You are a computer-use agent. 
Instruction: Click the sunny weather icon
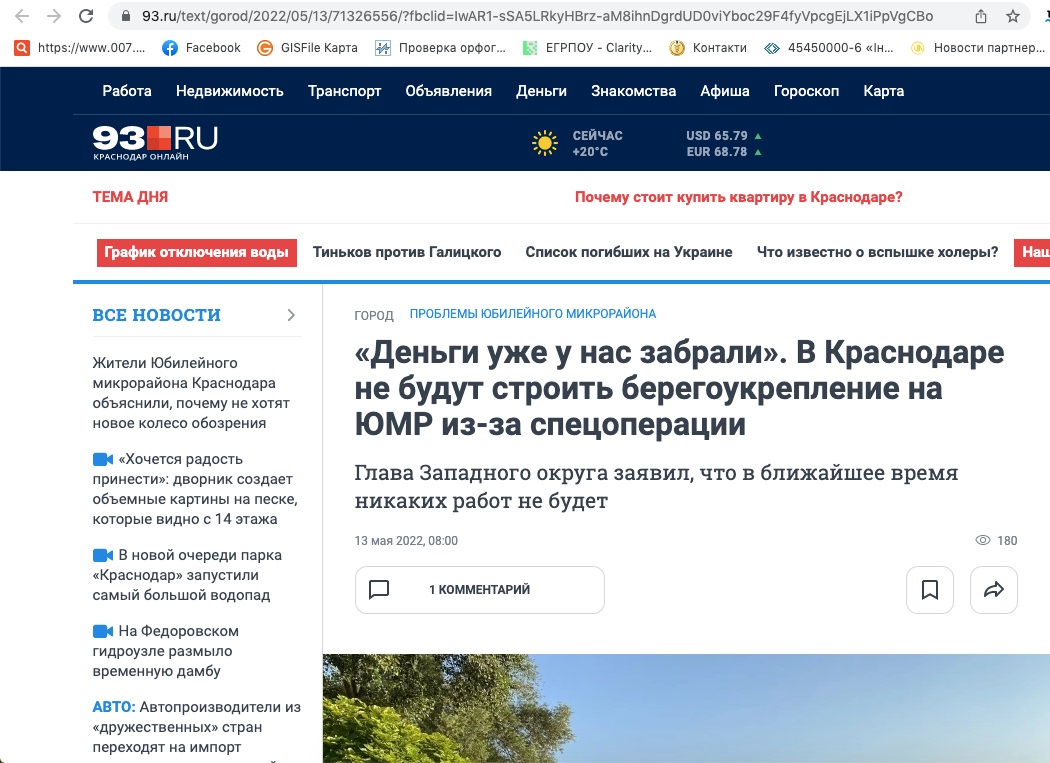544,143
